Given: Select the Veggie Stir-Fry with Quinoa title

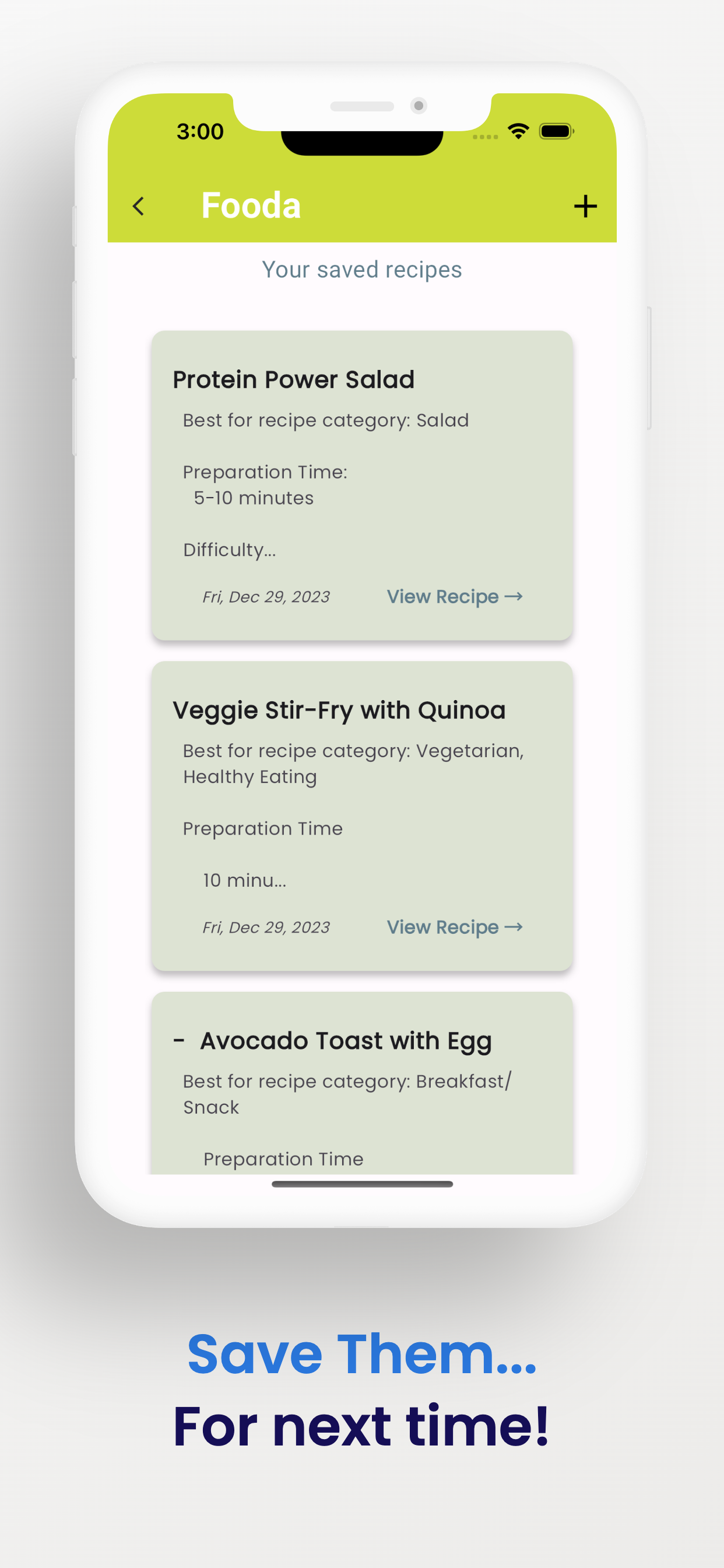Looking at the screenshot, I should [x=339, y=710].
